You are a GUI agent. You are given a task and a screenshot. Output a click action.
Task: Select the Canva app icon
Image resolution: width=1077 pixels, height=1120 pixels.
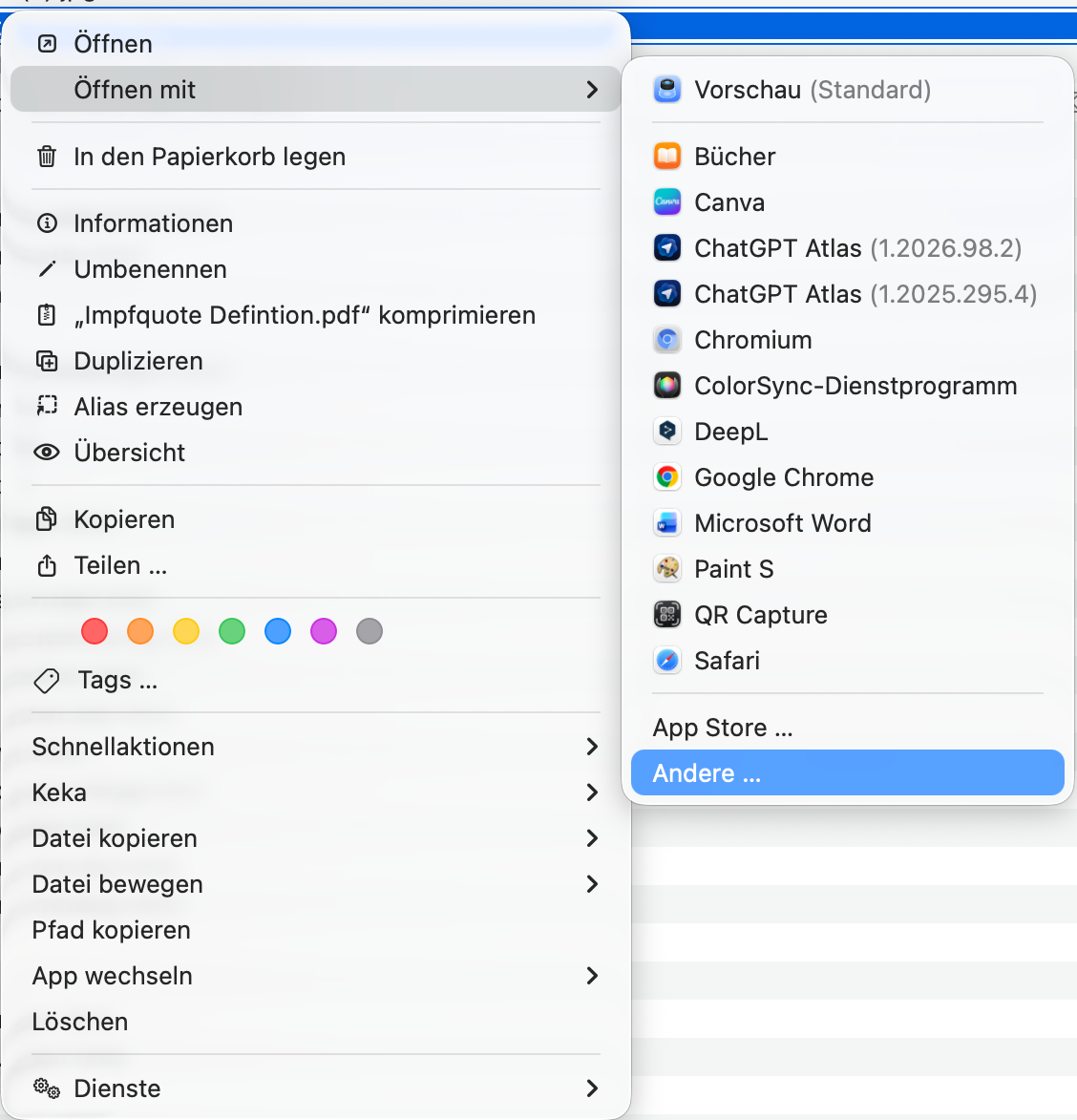point(667,202)
